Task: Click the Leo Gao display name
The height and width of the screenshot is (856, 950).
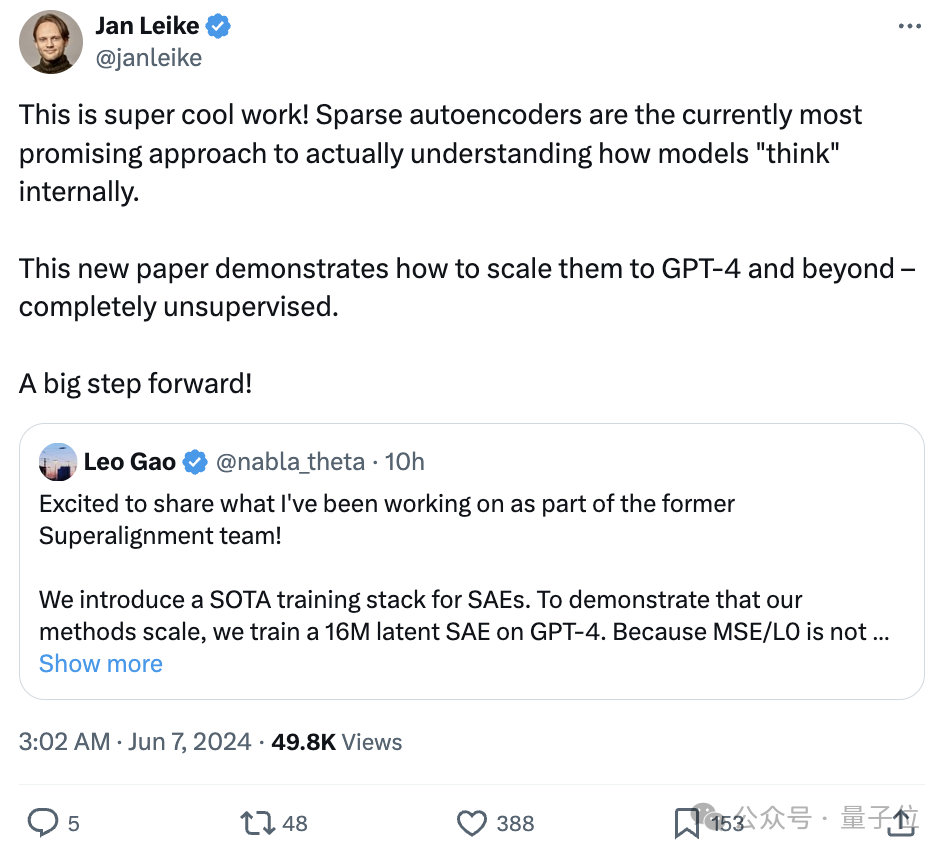Action: tap(130, 462)
